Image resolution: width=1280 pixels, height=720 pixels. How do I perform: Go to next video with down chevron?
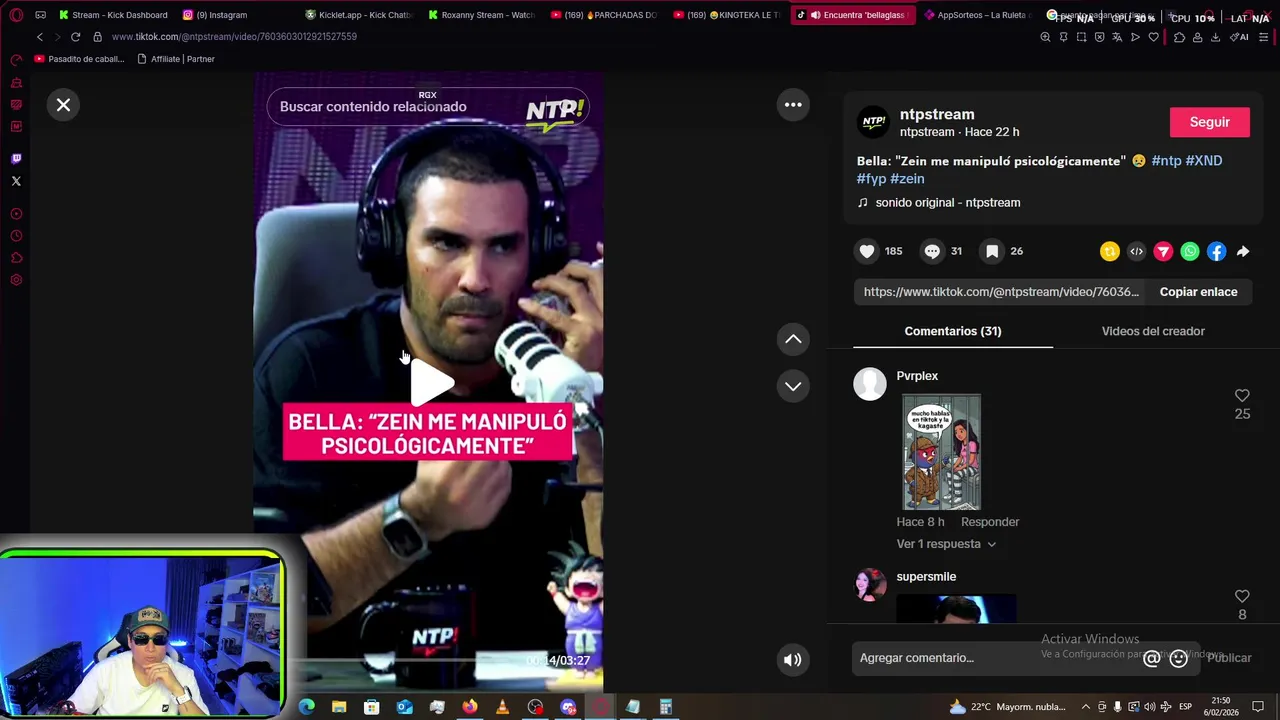coord(793,386)
